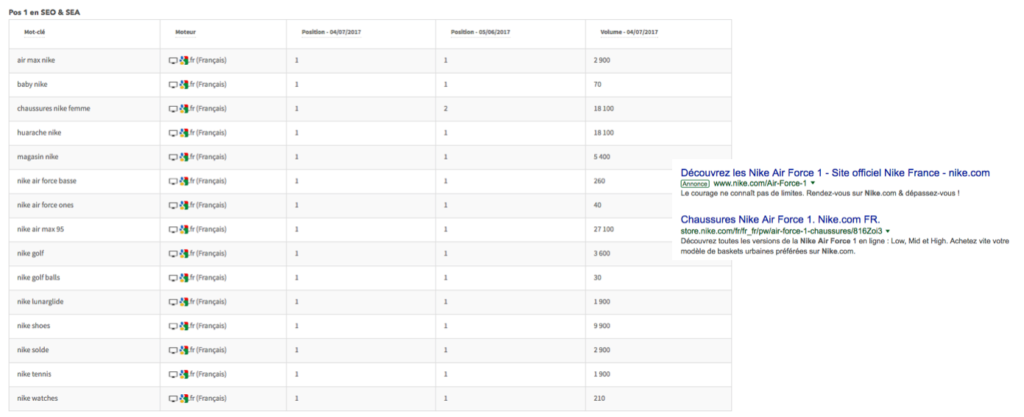Click the www.nike.com/Air-Force-1 URL
Image resolution: width=1024 pixels, height=417 pixels.
click(760, 184)
